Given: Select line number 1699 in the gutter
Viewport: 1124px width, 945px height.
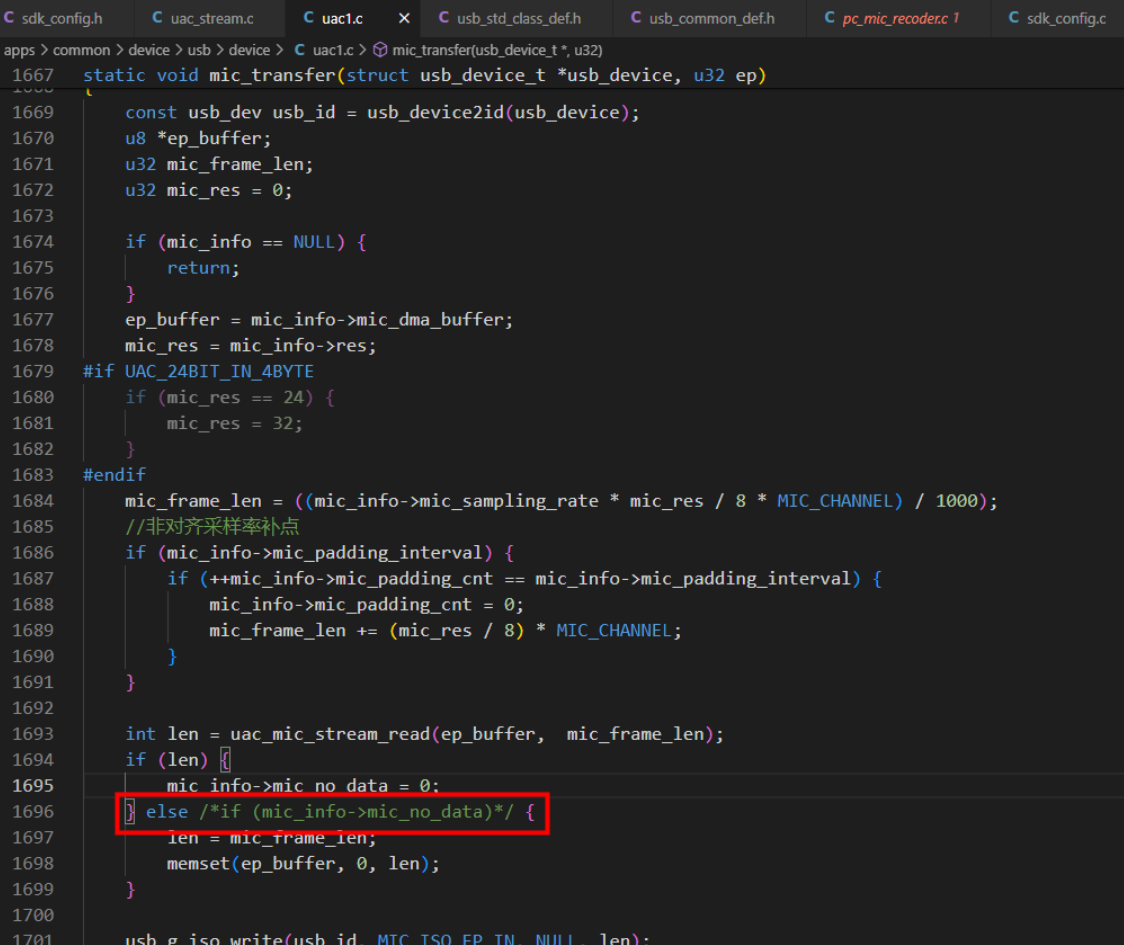Looking at the screenshot, I should [x=33, y=889].
